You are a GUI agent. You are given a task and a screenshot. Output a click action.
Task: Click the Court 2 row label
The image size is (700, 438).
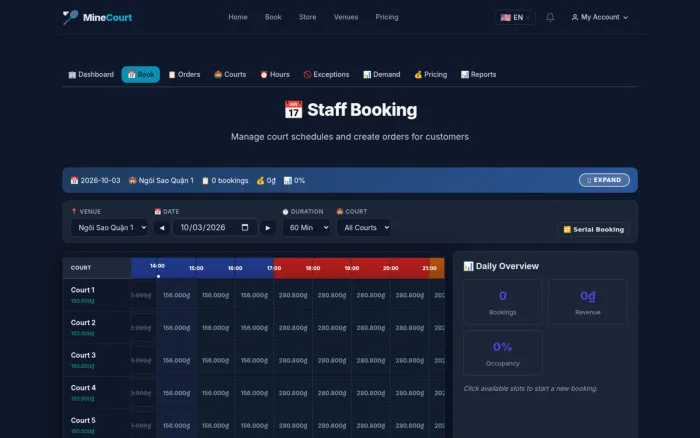pos(83,323)
